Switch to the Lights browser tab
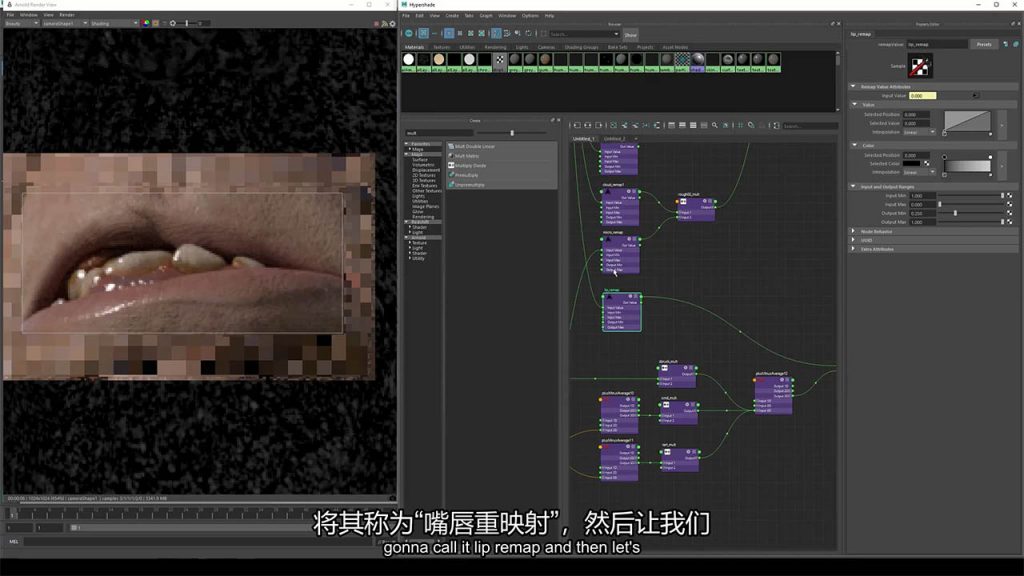The width and height of the screenshot is (1024, 576). pos(522,47)
